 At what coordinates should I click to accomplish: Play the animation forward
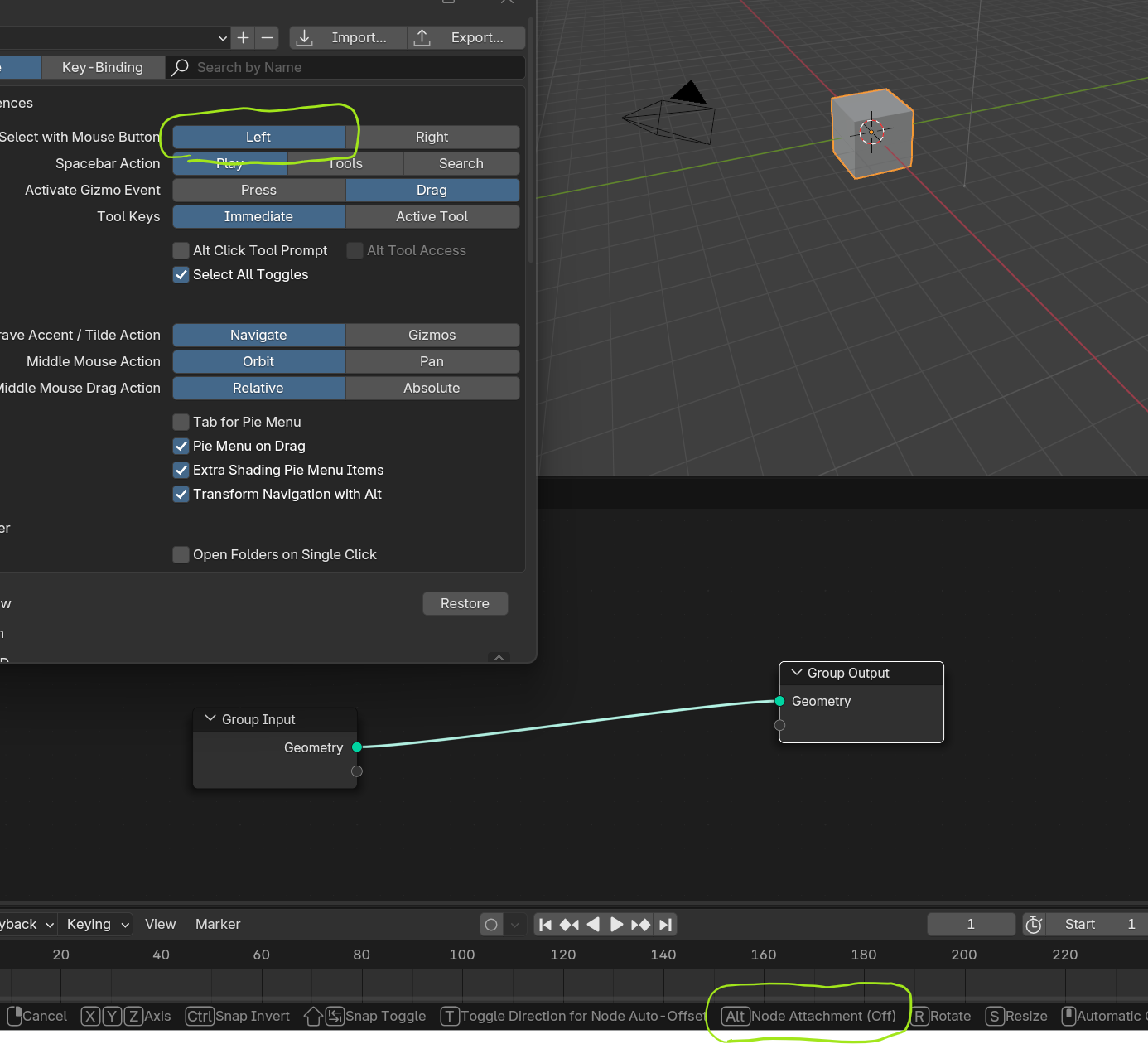click(x=616, y=925)
